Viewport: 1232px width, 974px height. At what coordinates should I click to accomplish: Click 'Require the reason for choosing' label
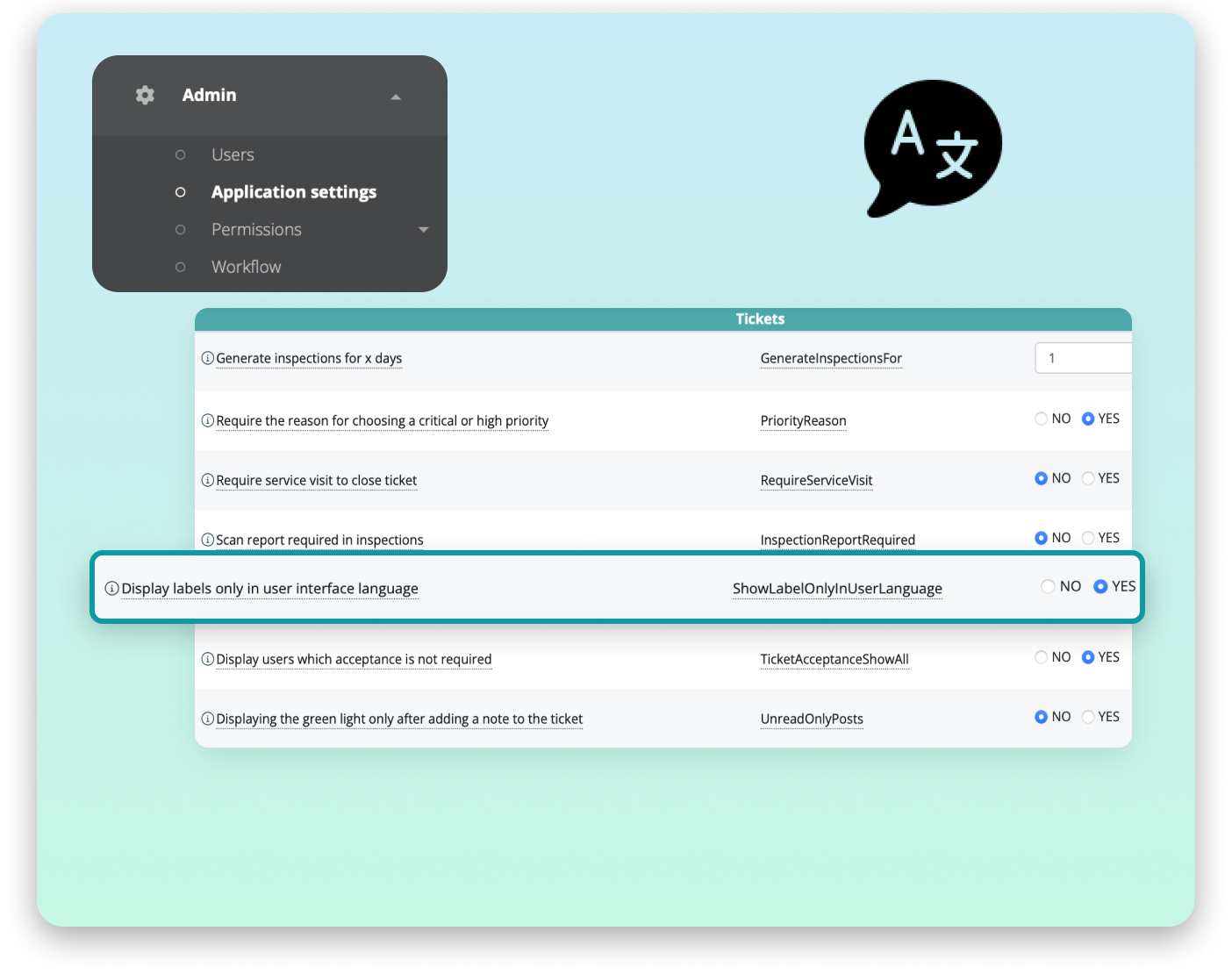[383, 420]
